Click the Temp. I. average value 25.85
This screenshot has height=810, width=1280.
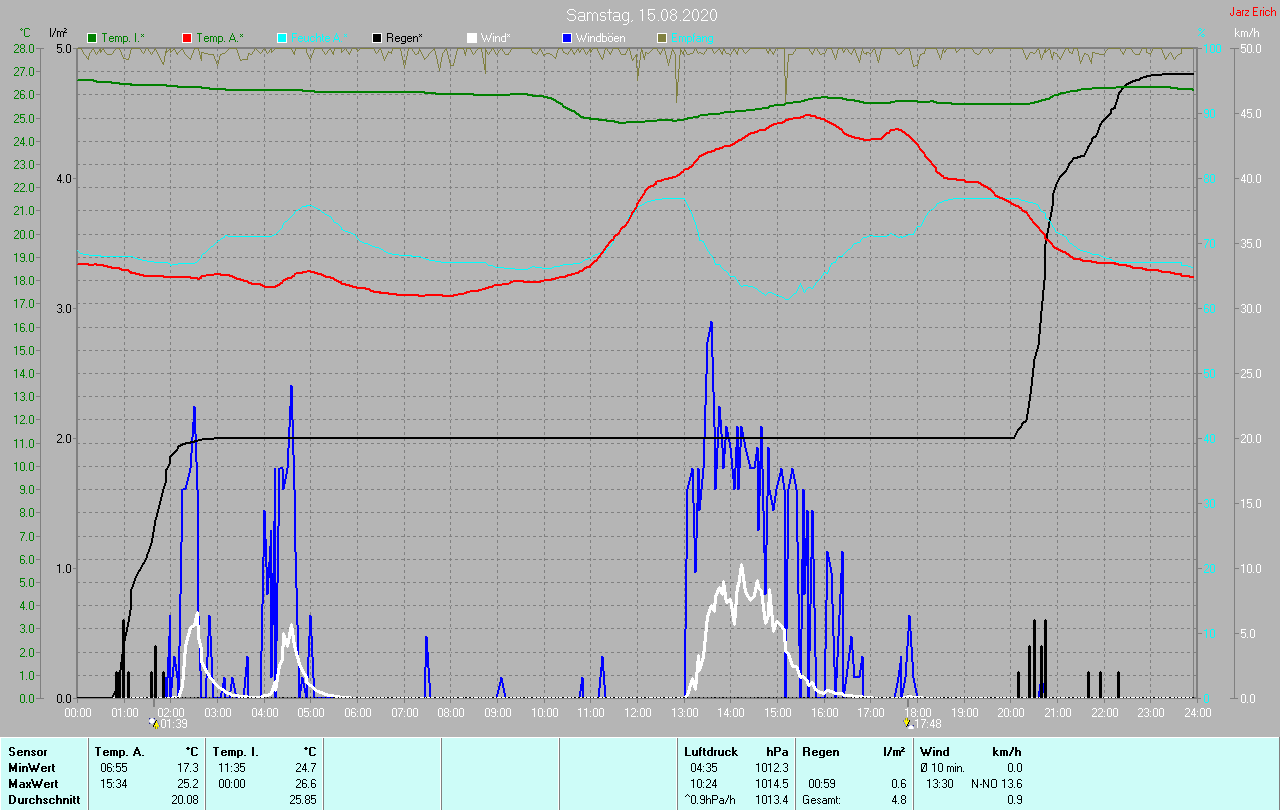pos(303,800)
